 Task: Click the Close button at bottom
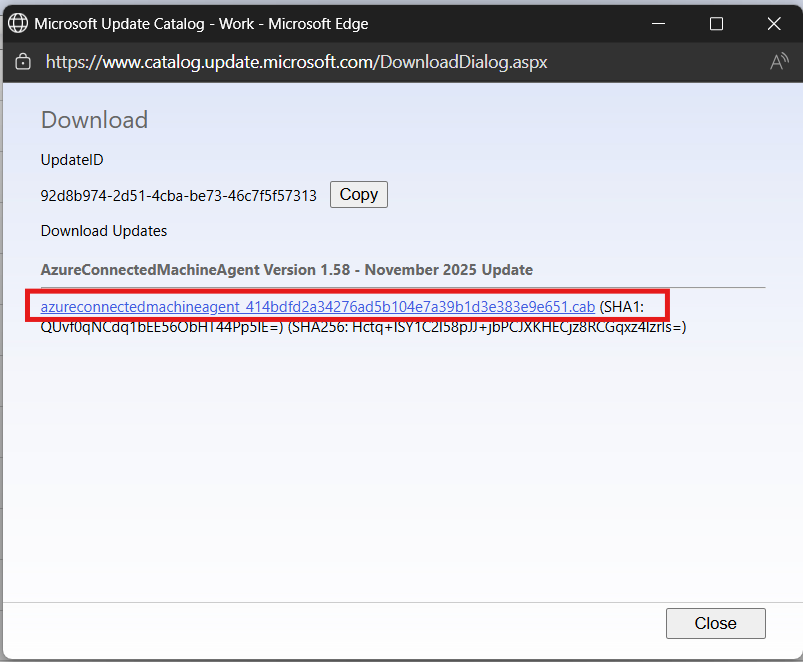(715, 623)
